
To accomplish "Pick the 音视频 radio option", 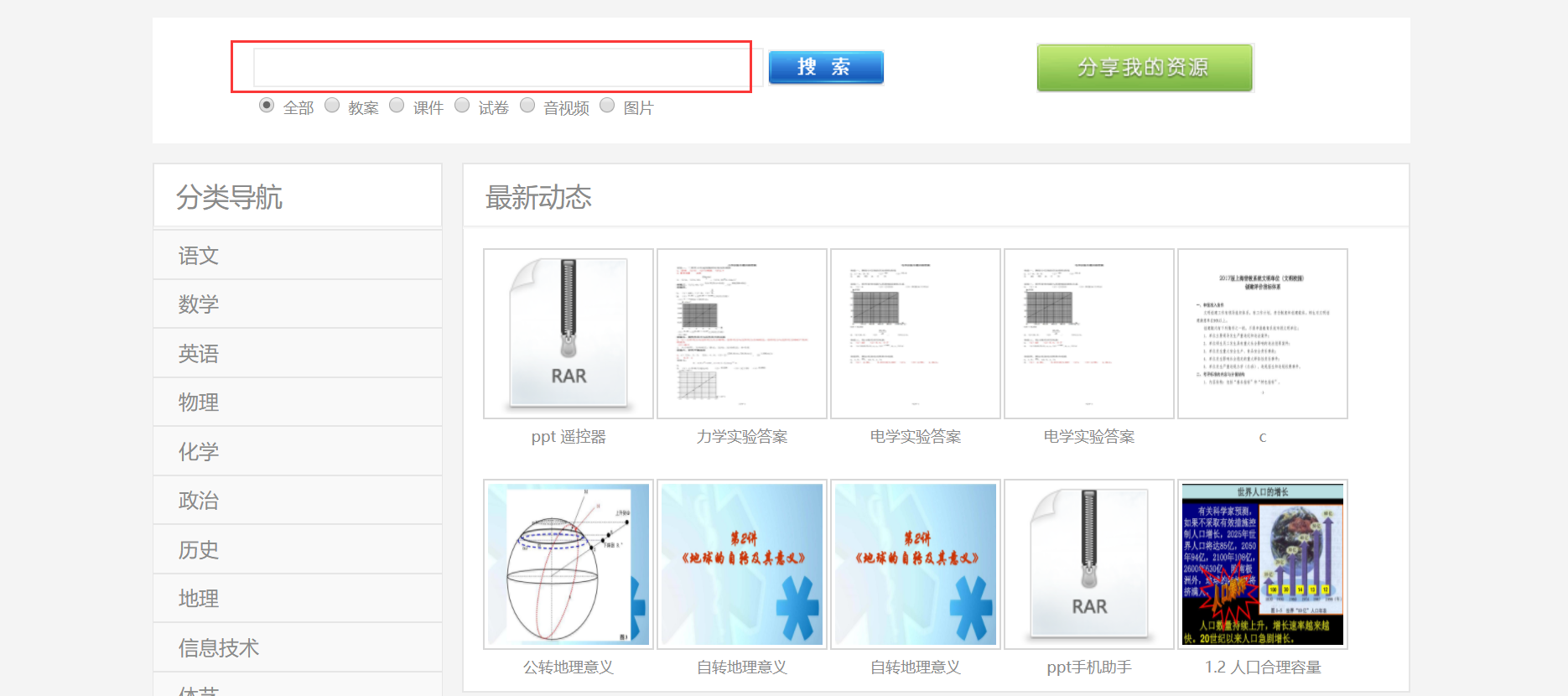I will [527, 106].
